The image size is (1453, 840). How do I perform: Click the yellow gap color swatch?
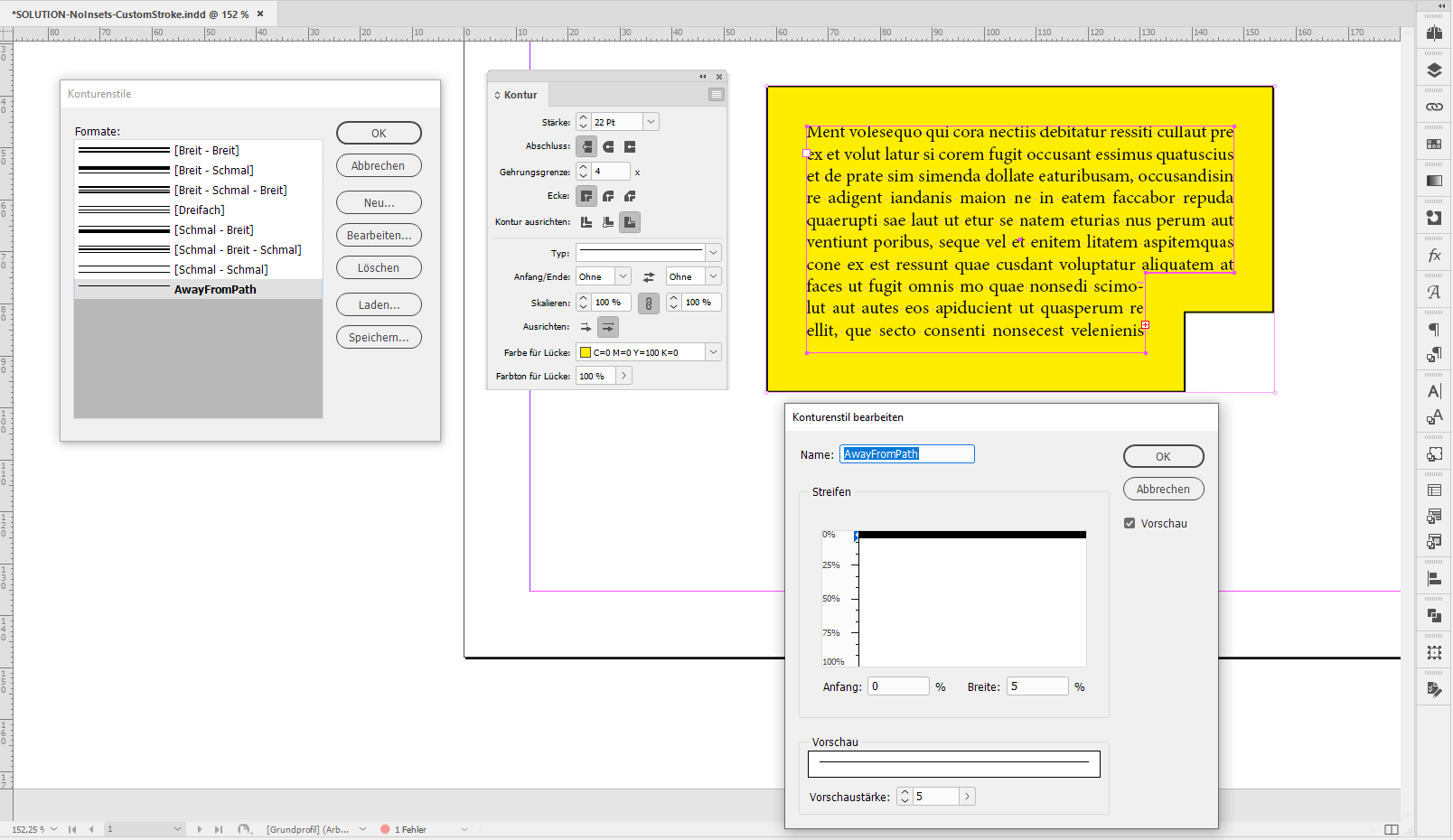coord(585,352)
